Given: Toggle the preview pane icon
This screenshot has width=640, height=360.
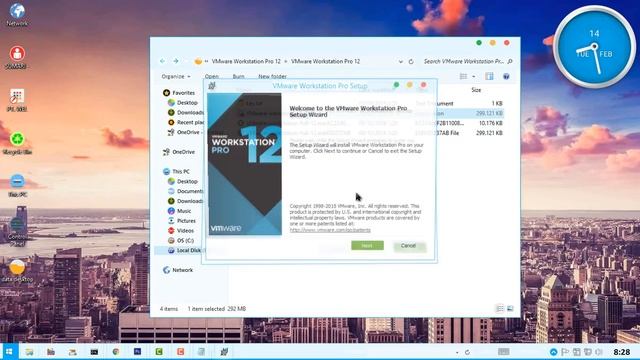Looking at the screenshot, I should click(x=489, y=76).
